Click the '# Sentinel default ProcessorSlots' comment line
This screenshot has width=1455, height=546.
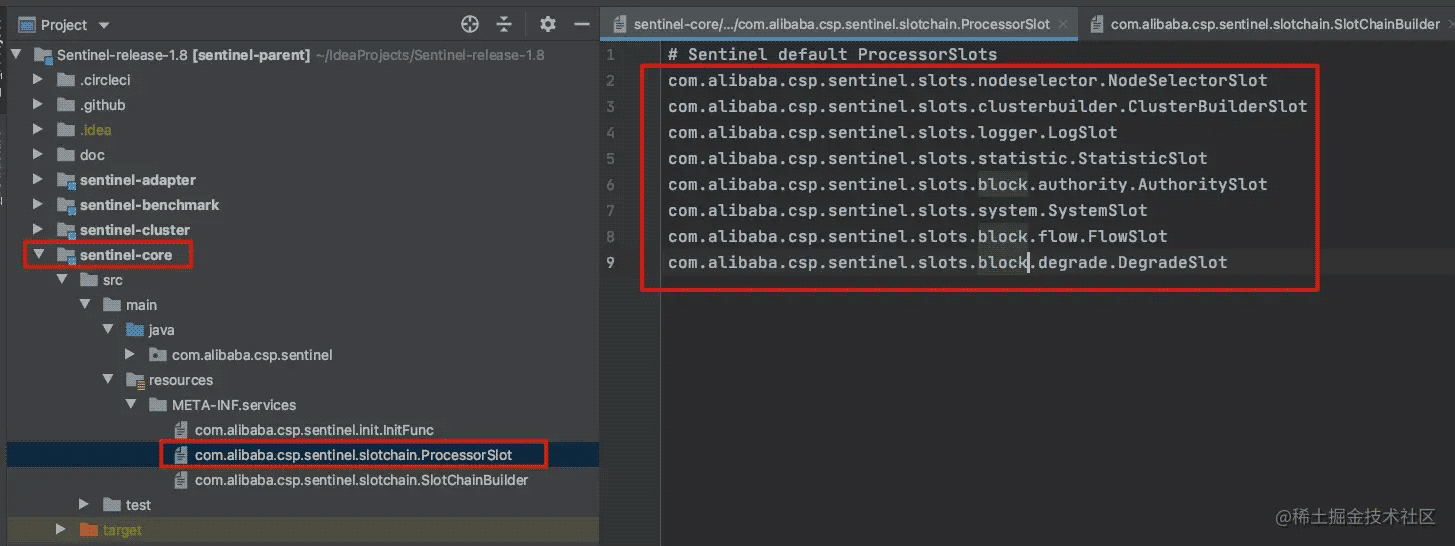pos(833,54)
